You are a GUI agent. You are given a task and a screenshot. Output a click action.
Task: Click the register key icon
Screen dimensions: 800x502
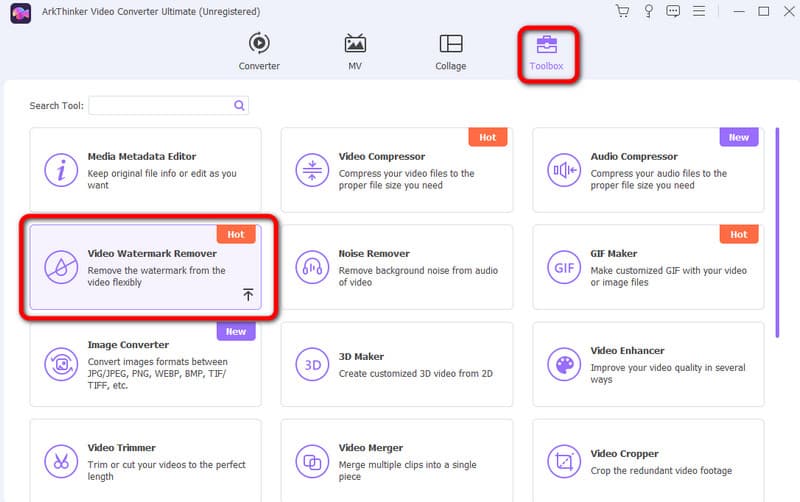(x=648, y=11)
